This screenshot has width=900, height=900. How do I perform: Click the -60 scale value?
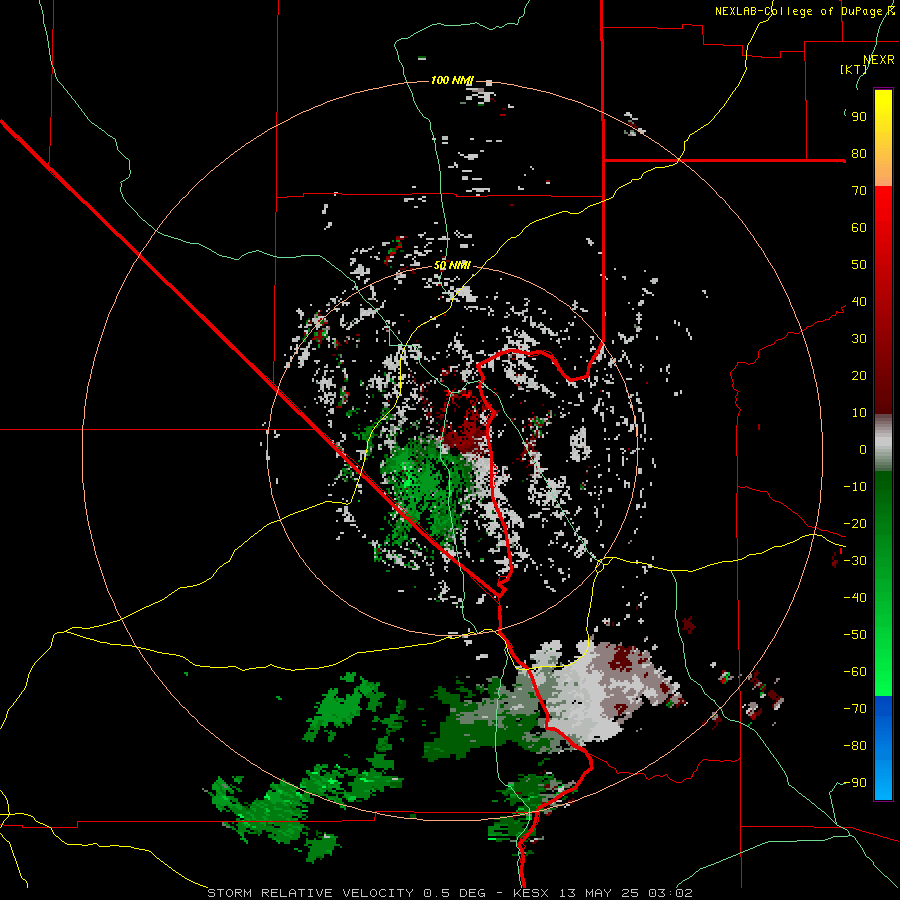pos(855,672)
